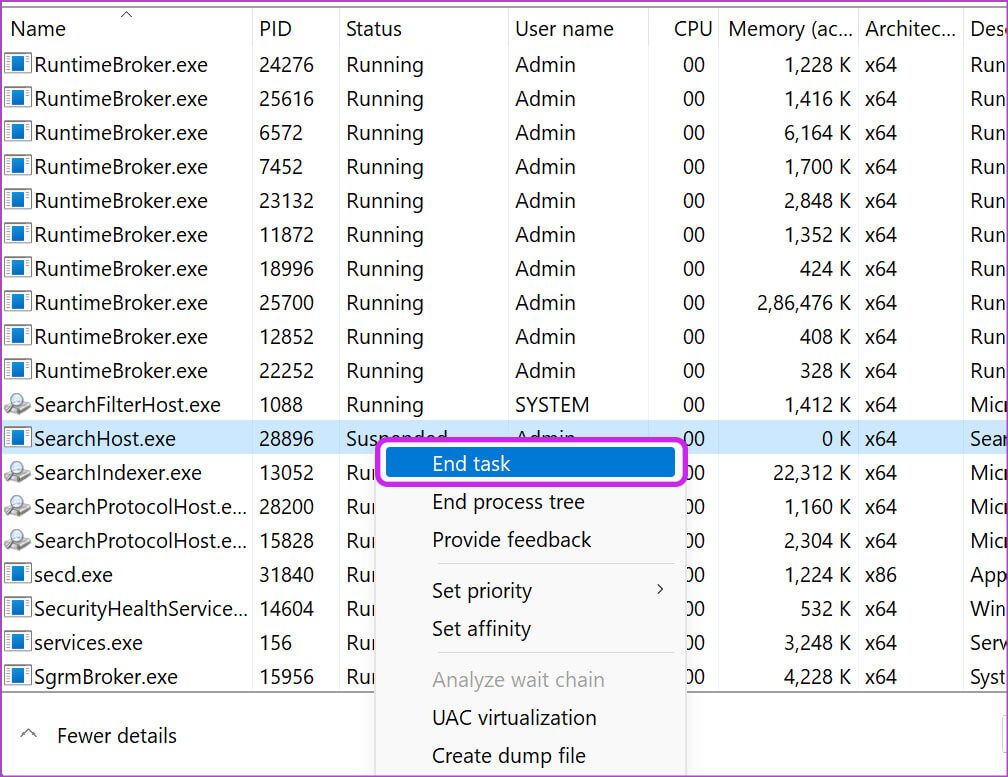Click memory value 1,228 K

817,65
